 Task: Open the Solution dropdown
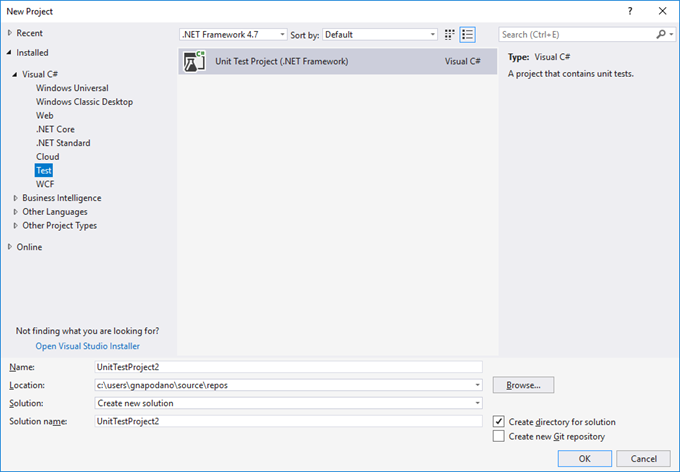click(477, 403)
